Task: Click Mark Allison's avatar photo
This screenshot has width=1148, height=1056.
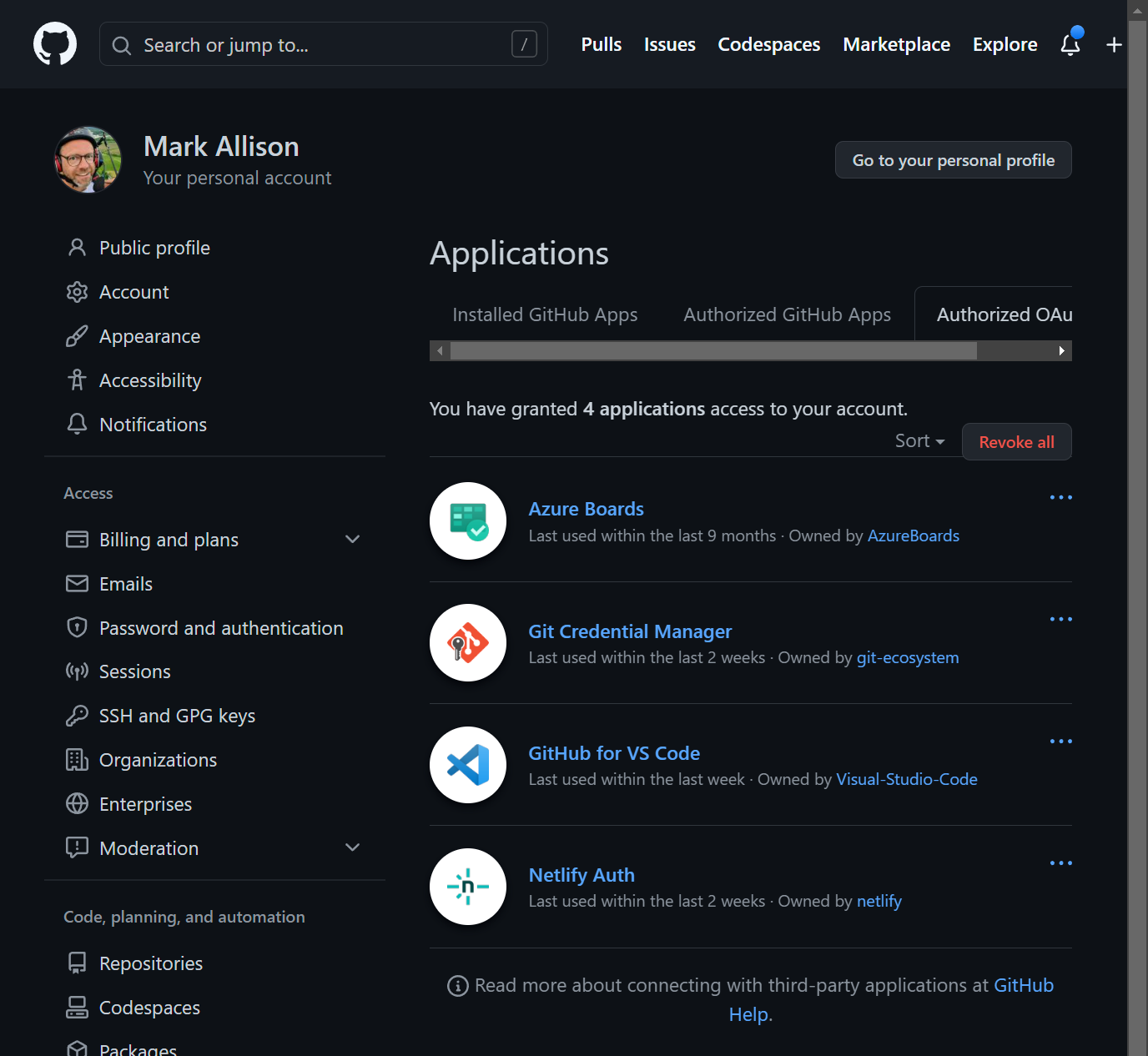Action: coord(88,159)
